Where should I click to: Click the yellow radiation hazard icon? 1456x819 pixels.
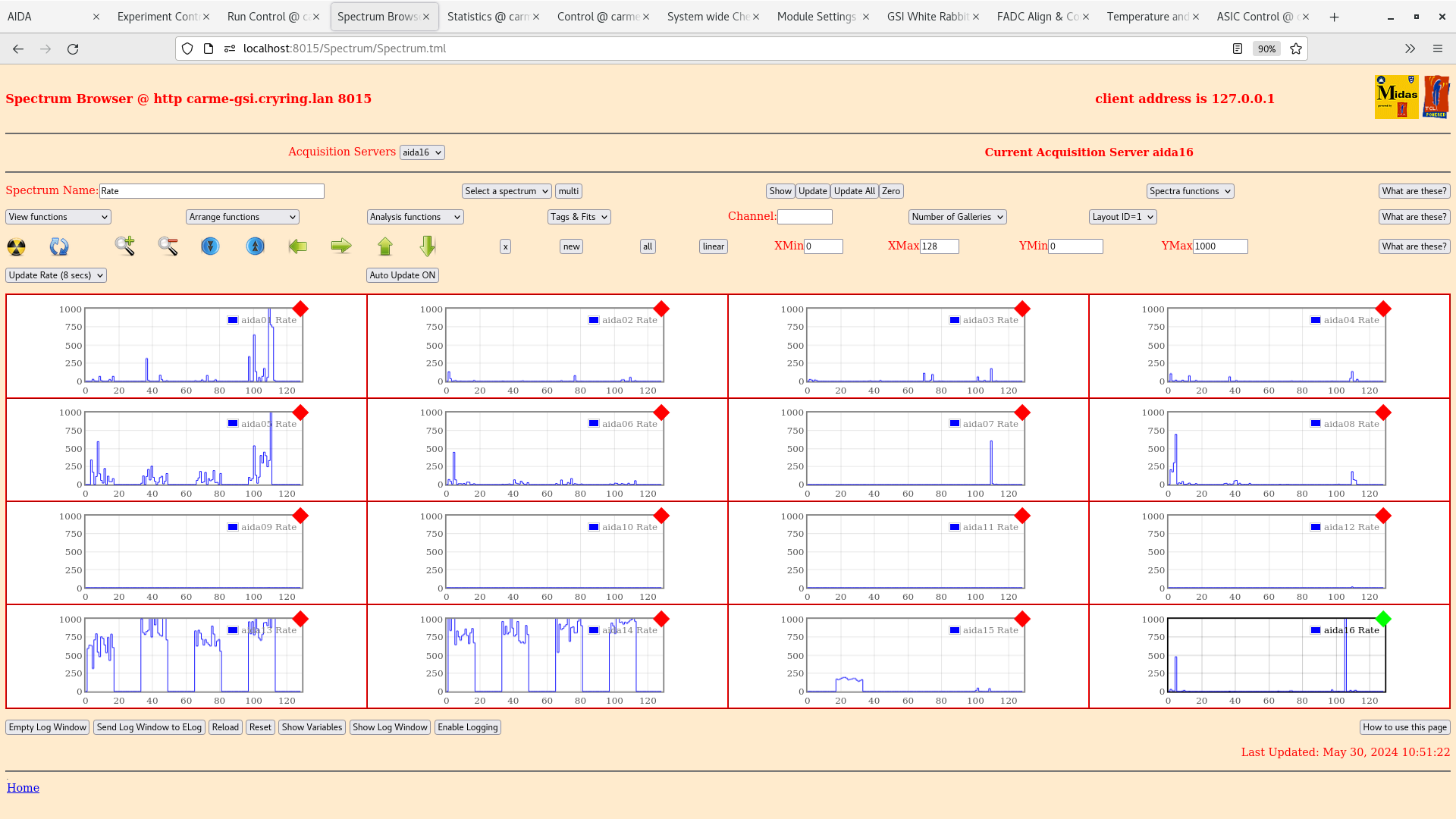click(x=16, y=246)
